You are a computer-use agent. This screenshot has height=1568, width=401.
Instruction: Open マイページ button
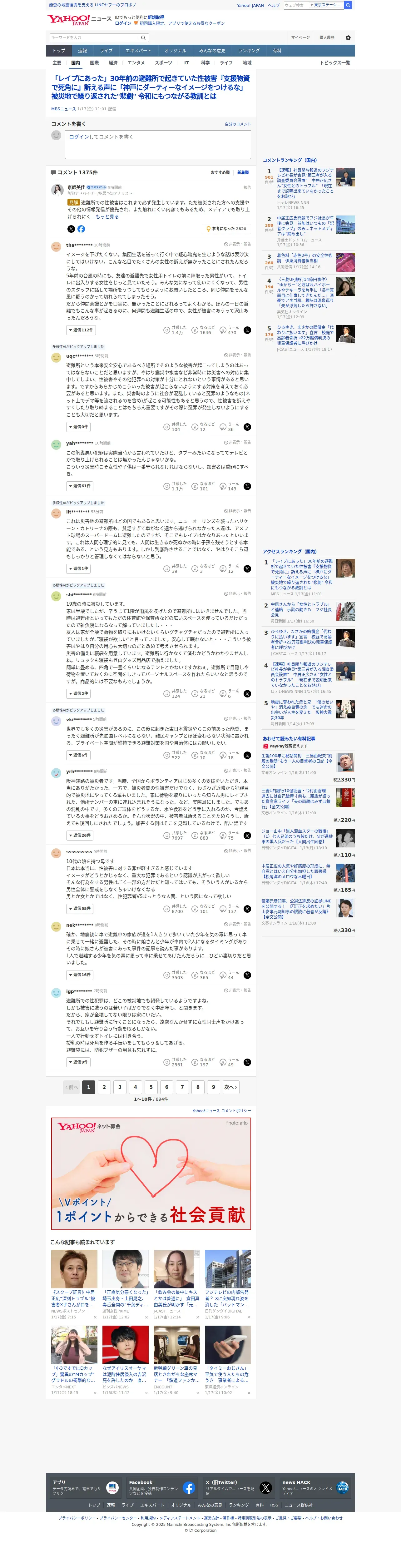300,38
